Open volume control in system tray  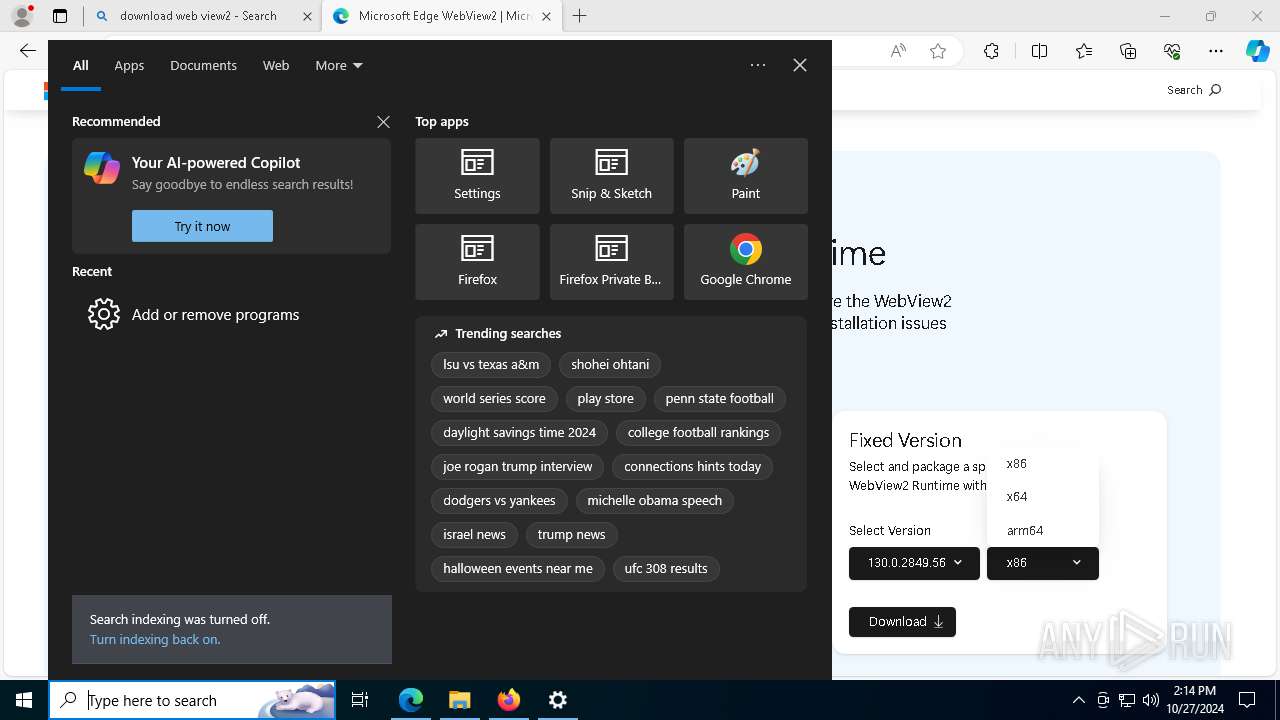[x=1151, y=700]
